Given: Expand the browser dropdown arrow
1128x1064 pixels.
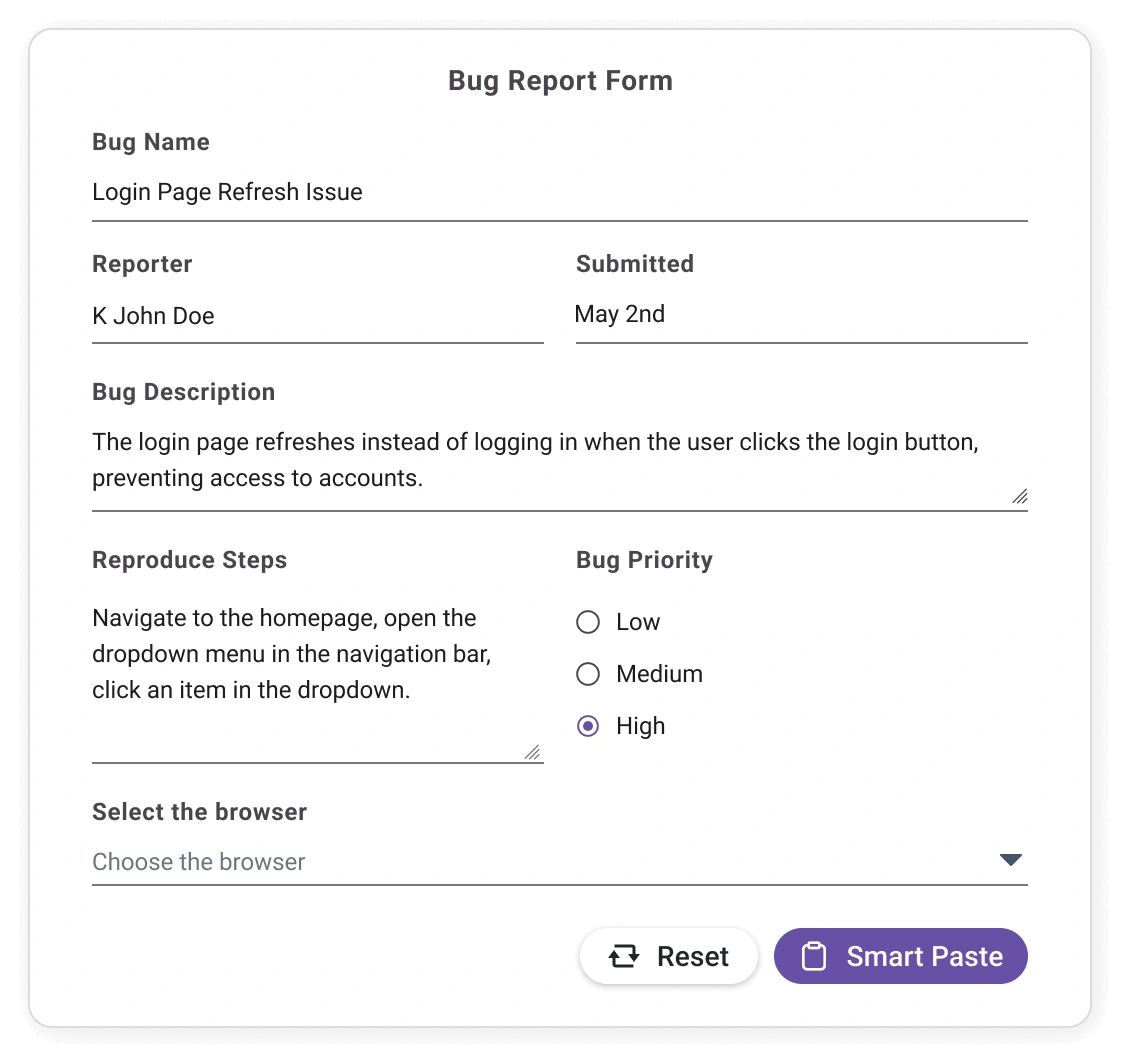Looking at the screenshot, I should click(x=1011, y=860).
